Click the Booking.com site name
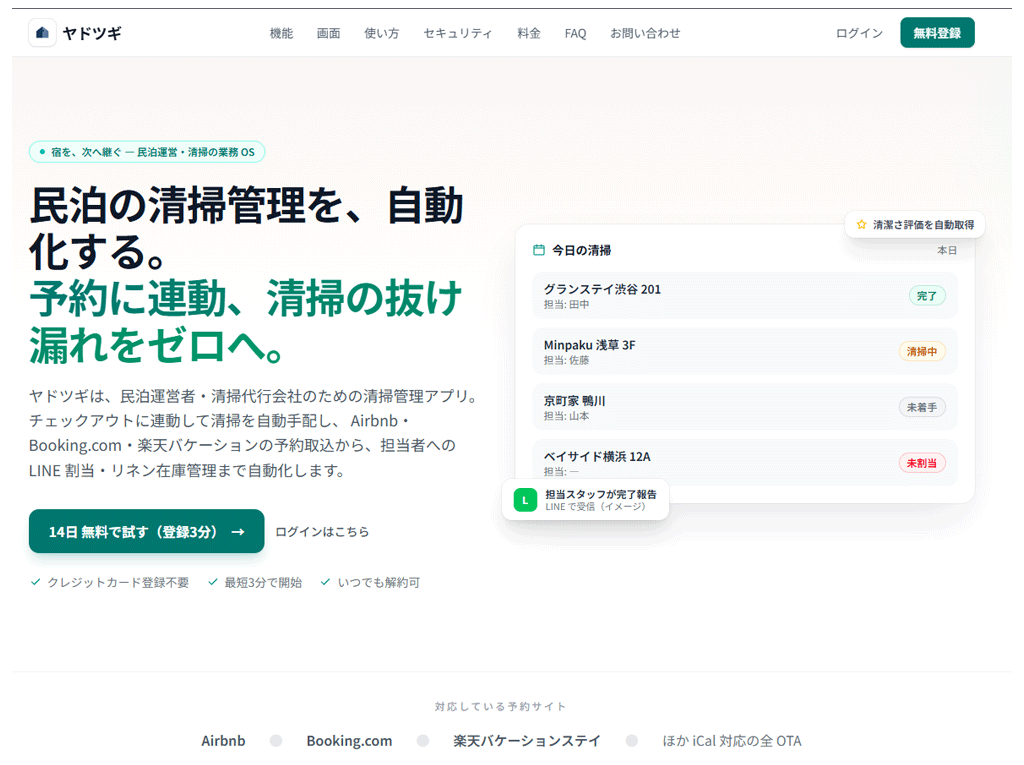Screen dimensions: 1024x765 [349, 741]
